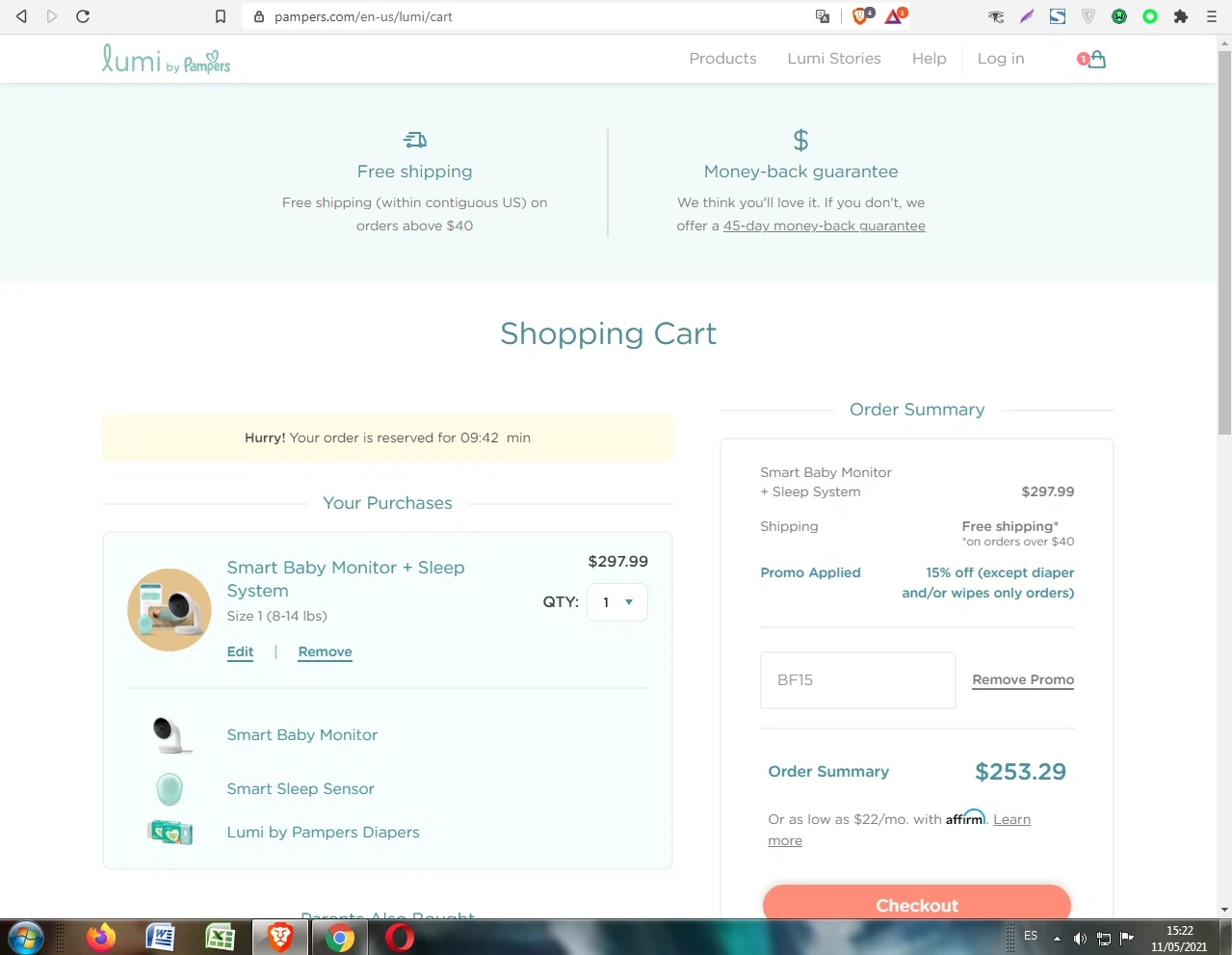Switch to Brave in the taskbar
Image resolution: width=1232 pixels, height=955 pixels.
[x=280, y=937]
